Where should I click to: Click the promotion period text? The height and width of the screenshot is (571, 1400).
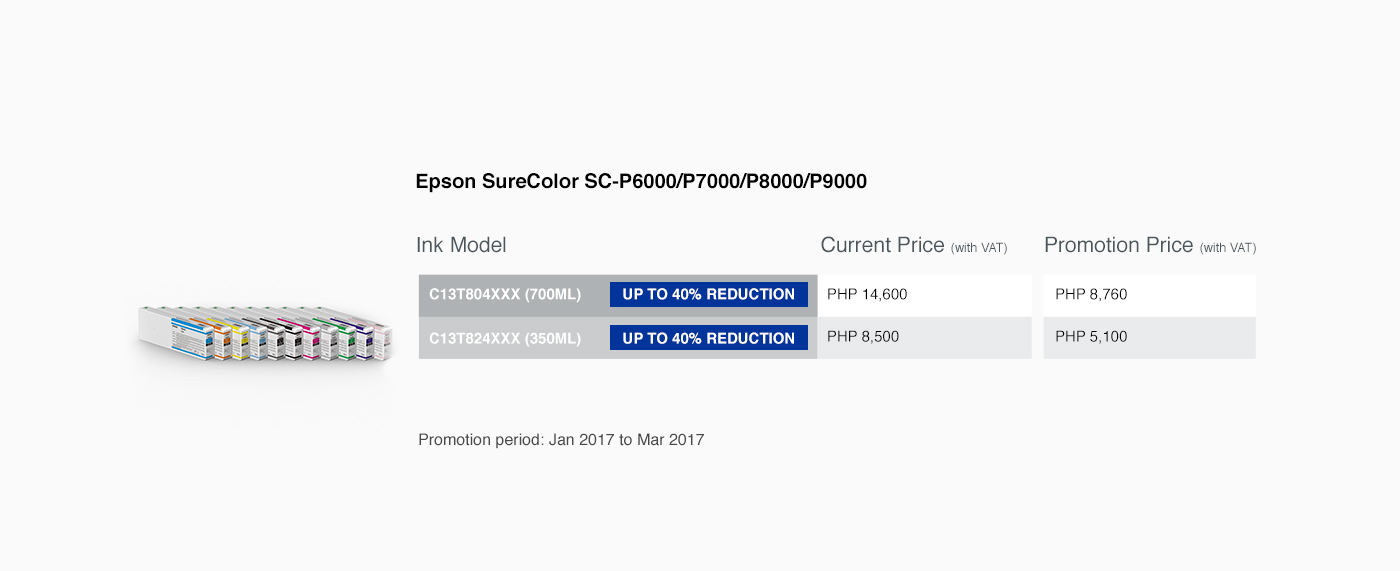click(x=561, y=439)
